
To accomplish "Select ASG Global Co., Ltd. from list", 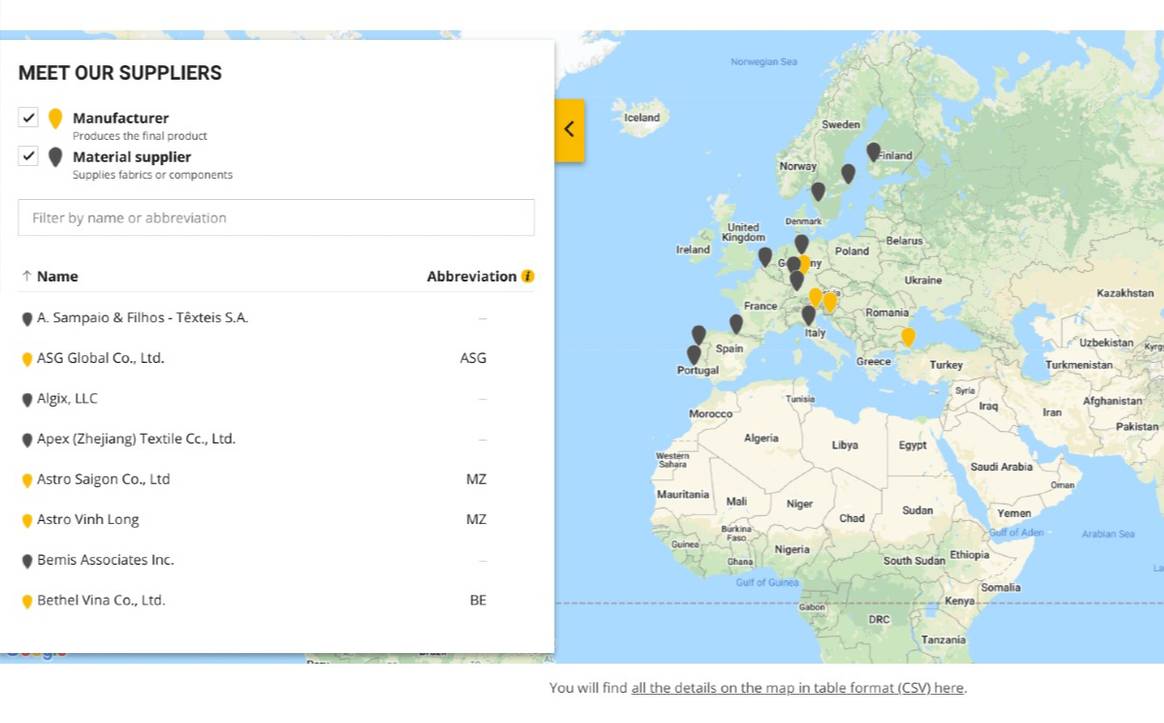I will (x=100, y=358).
